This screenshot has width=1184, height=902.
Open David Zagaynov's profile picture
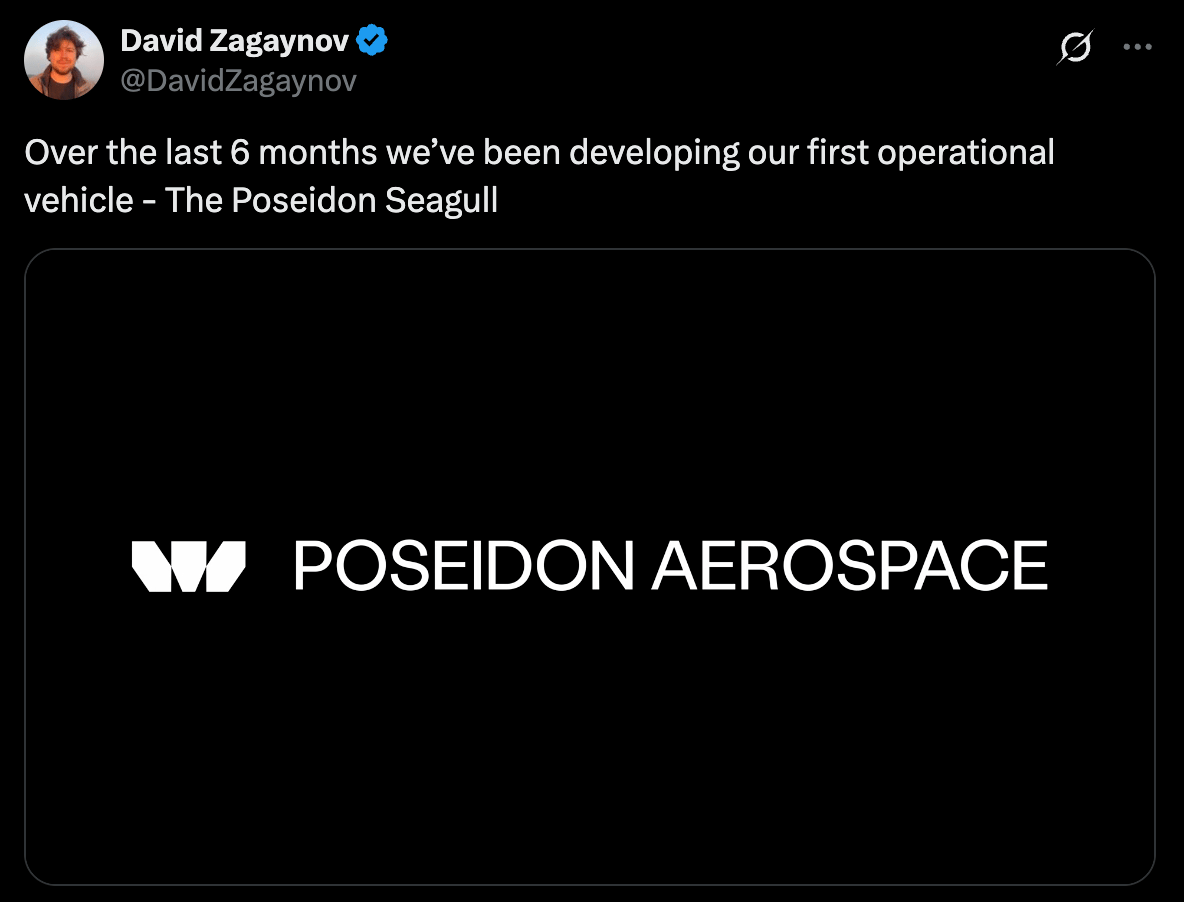click(x=64, y=60)
